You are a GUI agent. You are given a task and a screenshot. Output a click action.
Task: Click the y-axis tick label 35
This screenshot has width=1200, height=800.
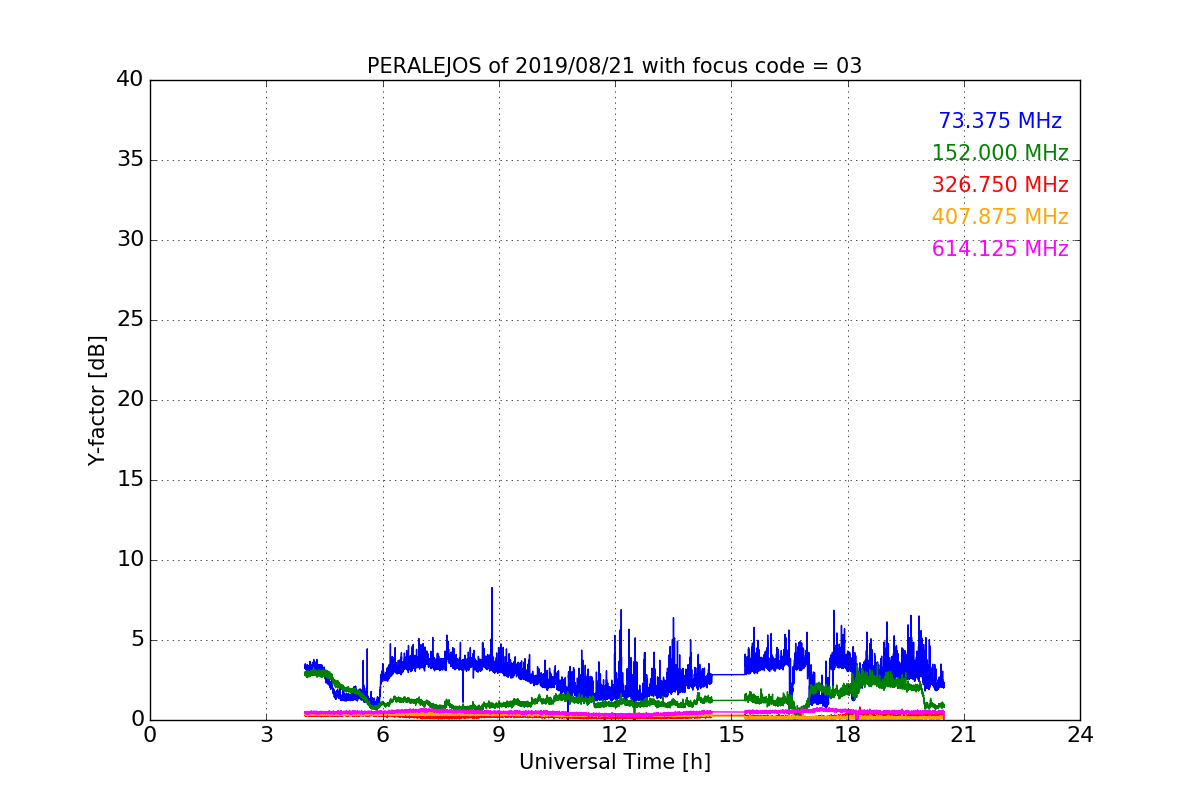(x=130, y=160)
